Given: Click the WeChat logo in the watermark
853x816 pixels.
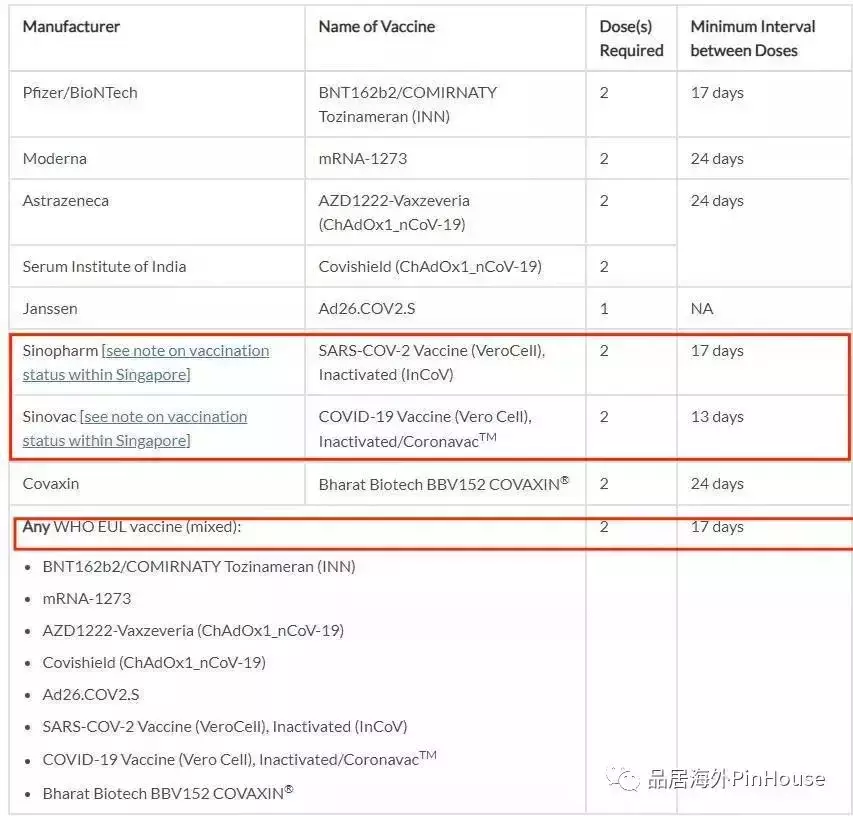Looking at the screenshot, I should coord(628,778).
